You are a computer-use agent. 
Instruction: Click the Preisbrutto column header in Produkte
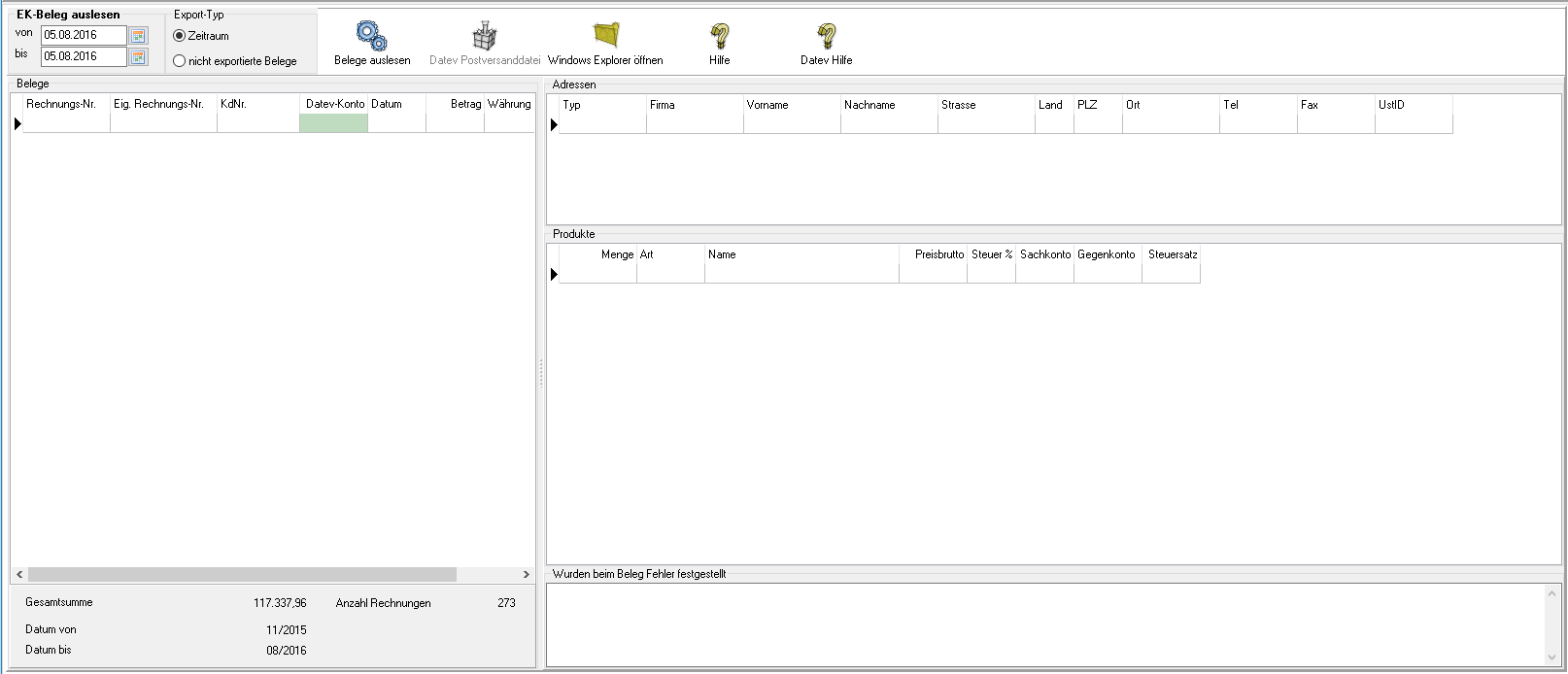point(934,254)
